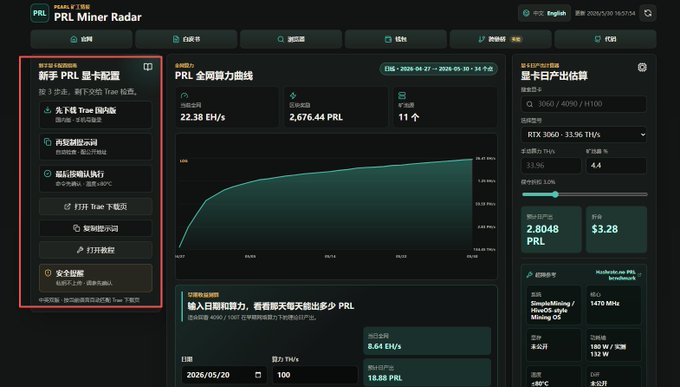Viewport: 680px width, 387px height.
Task: Click the copy icon beside 再复制提示词
Action: click(48, 142)
